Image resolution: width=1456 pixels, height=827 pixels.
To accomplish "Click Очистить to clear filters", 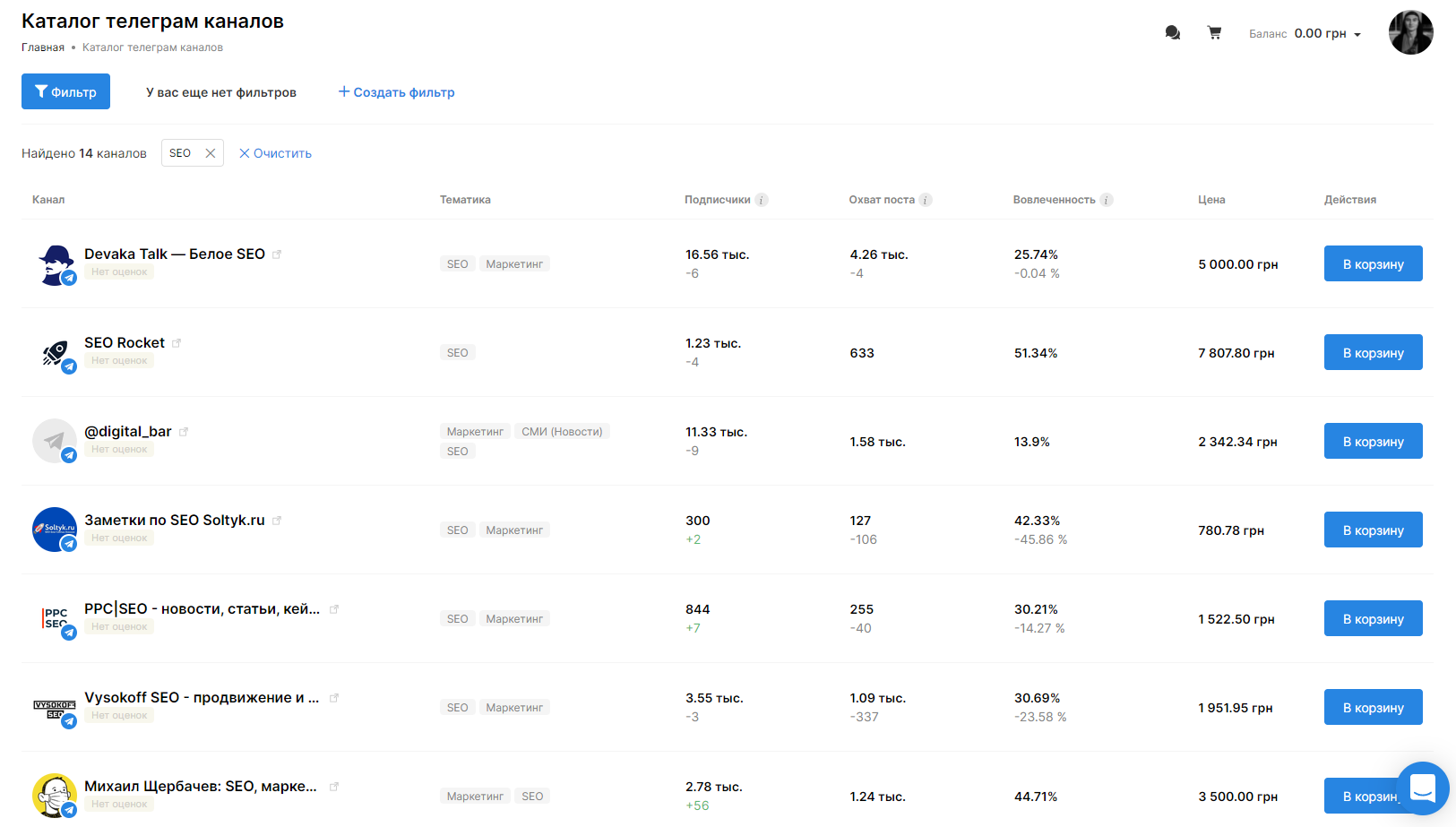I will [x=275, y=153].
